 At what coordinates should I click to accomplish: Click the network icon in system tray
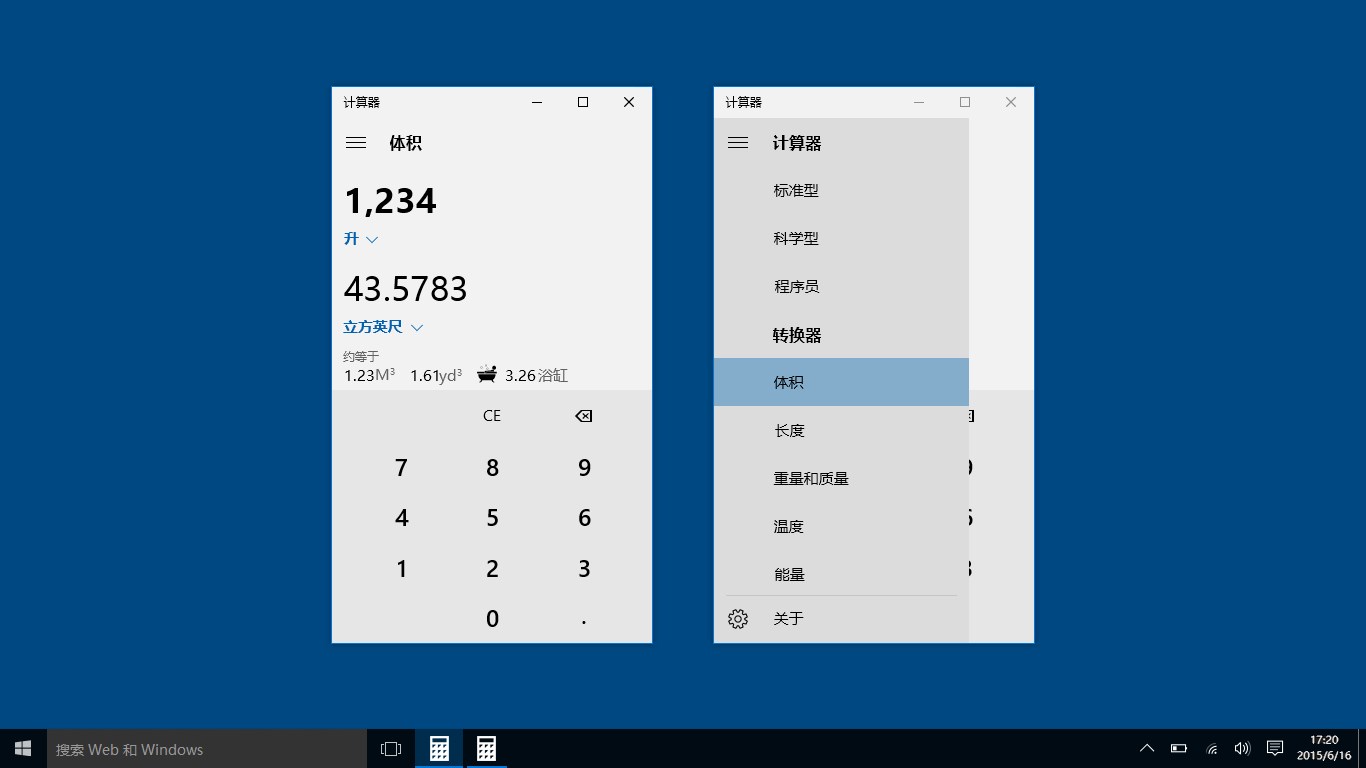[x=1210, y=748]
